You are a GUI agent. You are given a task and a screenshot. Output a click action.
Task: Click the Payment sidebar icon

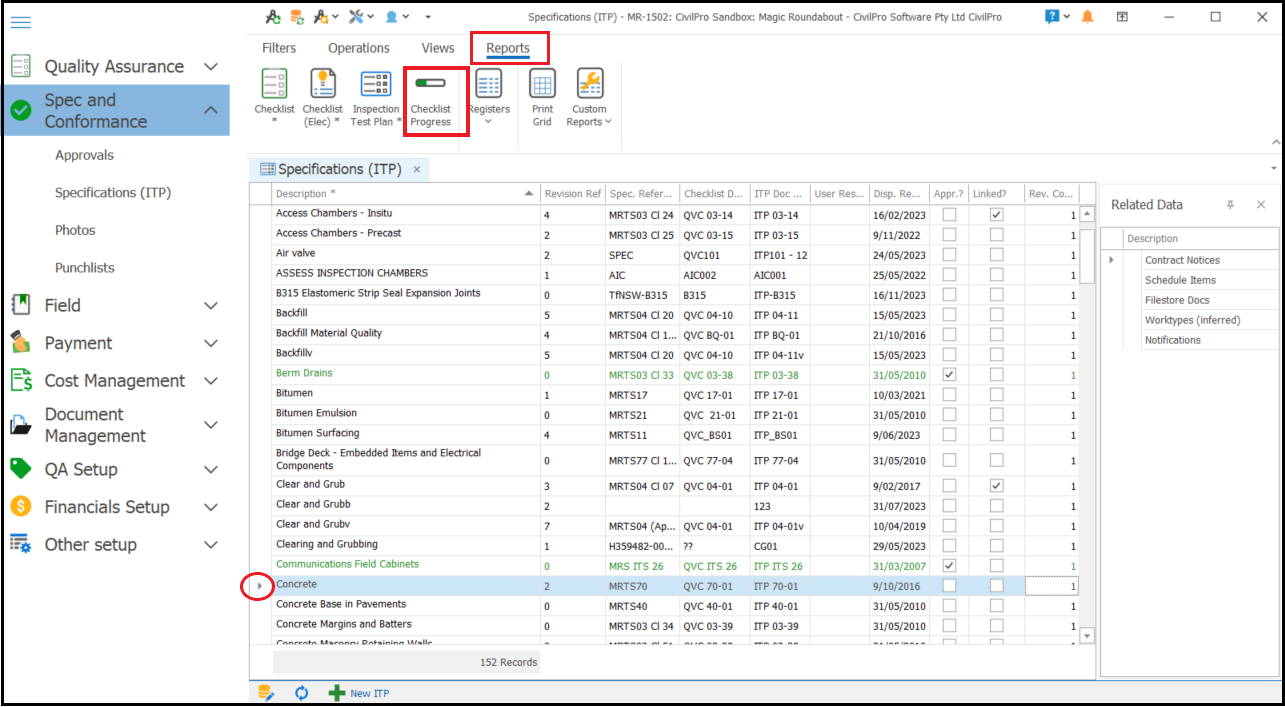pos(21,343)
